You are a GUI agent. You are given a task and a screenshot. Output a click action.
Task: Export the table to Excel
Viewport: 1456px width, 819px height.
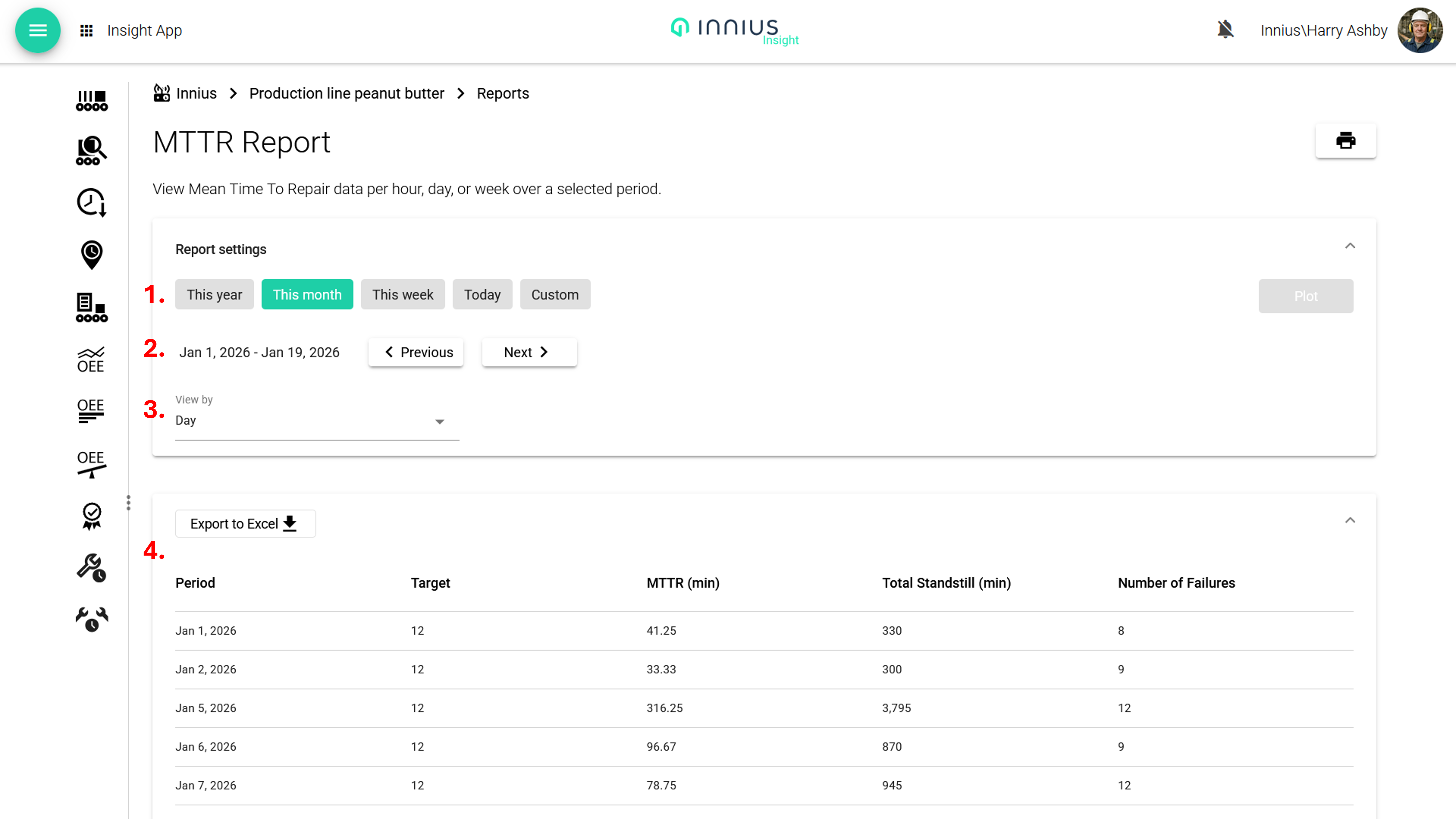click(245, 524)
